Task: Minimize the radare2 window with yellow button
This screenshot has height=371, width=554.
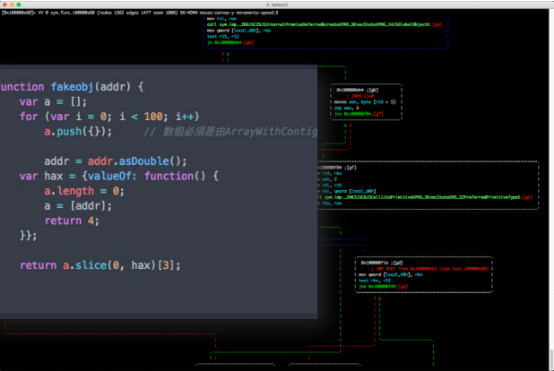Action: tap(12, 5)
